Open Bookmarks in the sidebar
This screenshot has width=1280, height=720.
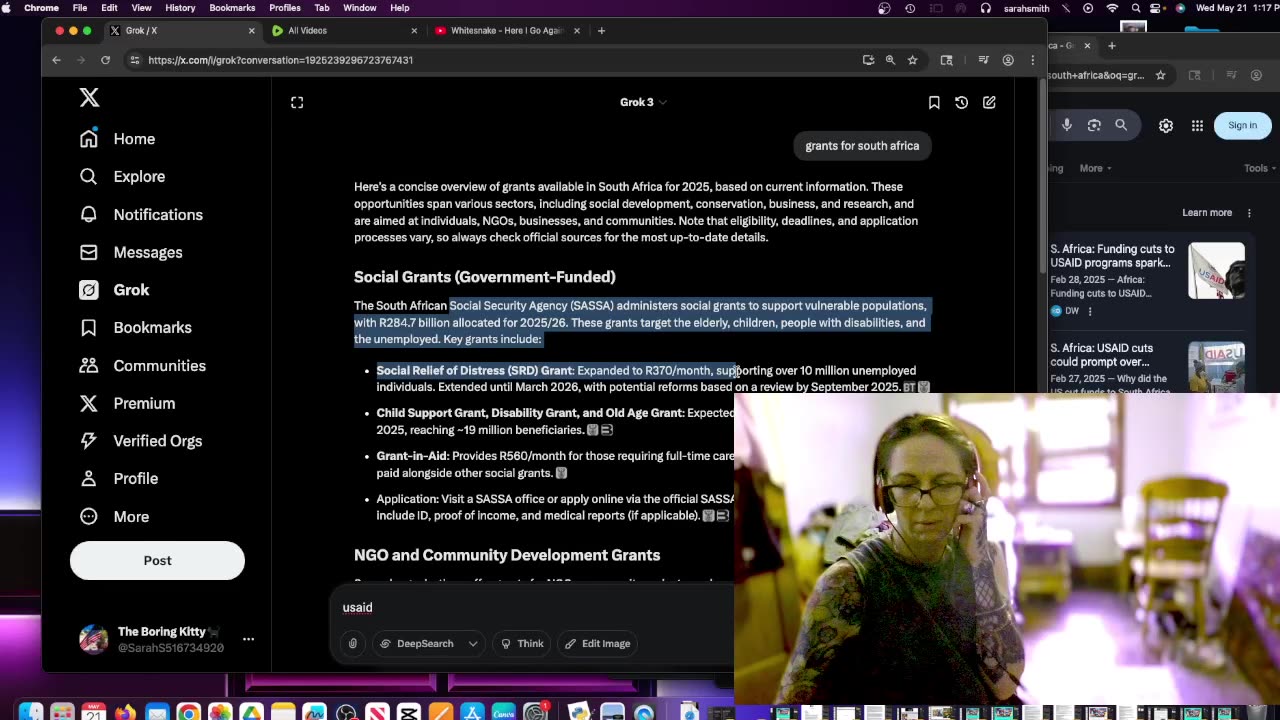click(x=135, y=327)
